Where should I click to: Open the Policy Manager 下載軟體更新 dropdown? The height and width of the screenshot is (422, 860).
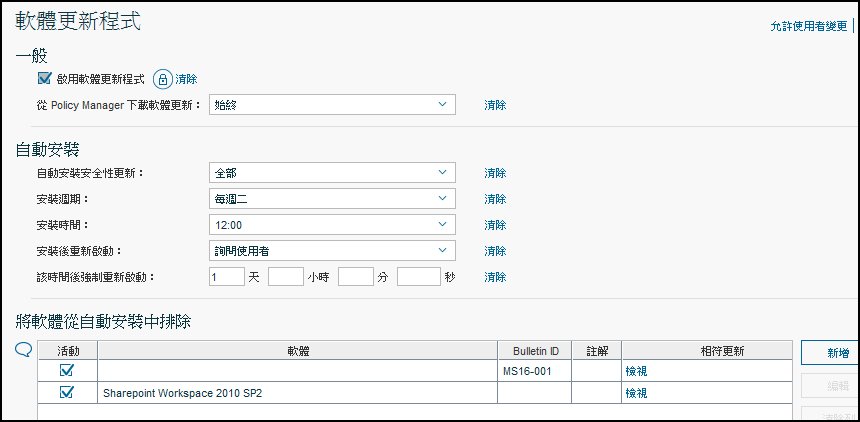pos(332,105)
